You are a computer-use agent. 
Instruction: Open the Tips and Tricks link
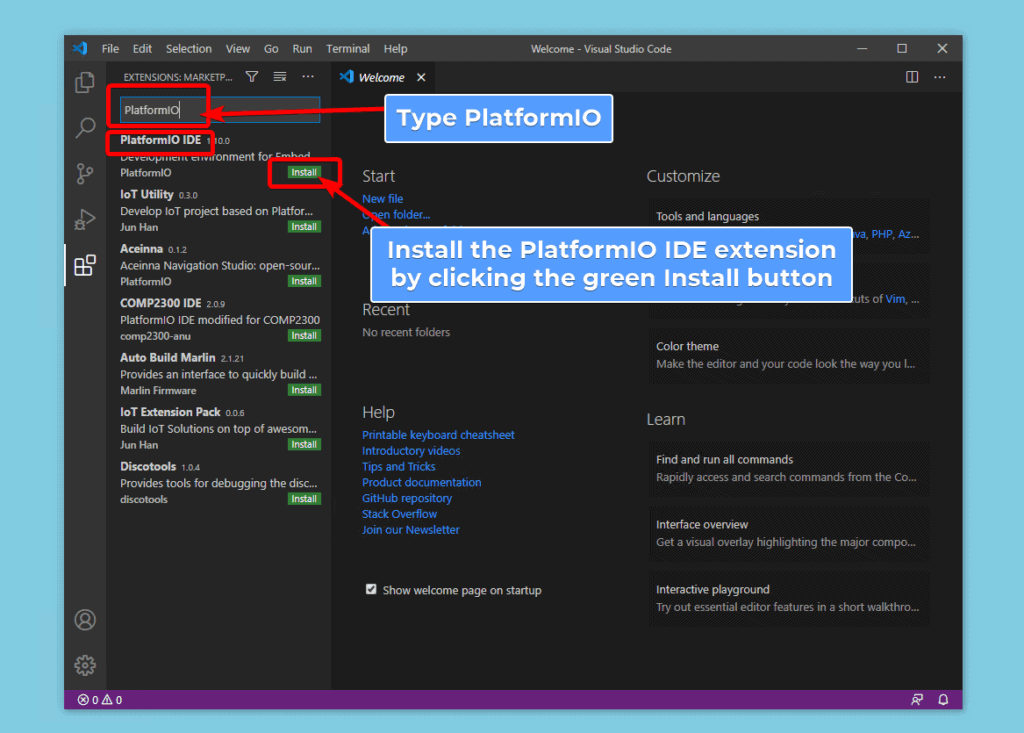click(x=398, y=466)
